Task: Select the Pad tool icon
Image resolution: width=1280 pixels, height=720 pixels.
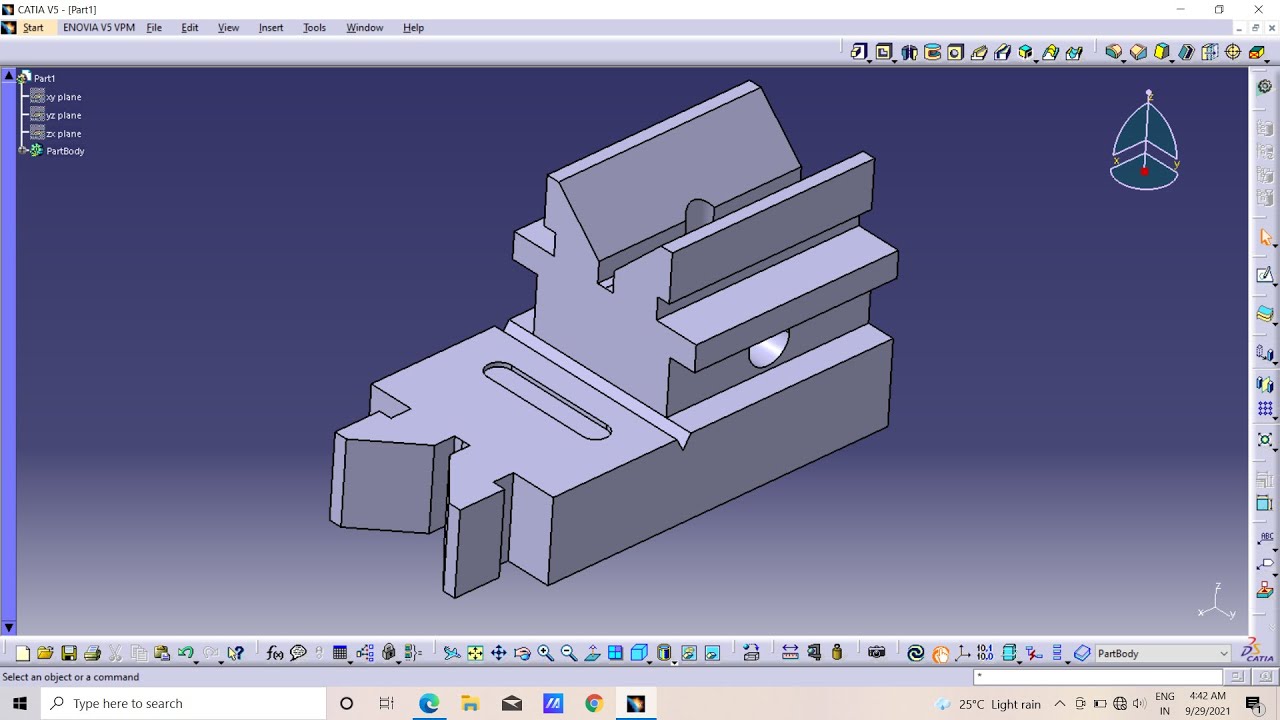Action: tap(859, 52)
